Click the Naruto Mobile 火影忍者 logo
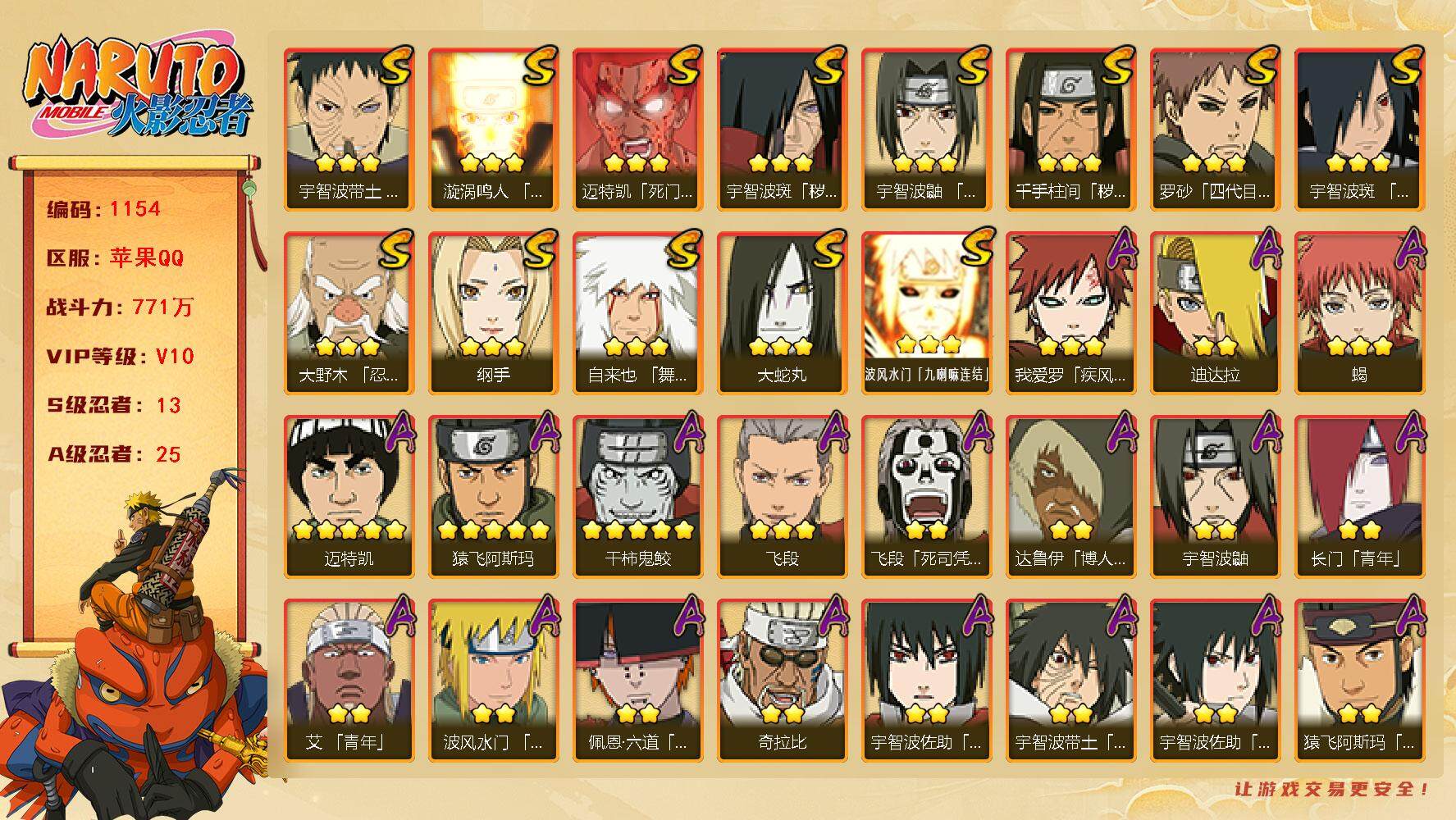Image resolution: width=1456 pixels, height=820 pixels. pyautogui.click(x=137, y=88)
